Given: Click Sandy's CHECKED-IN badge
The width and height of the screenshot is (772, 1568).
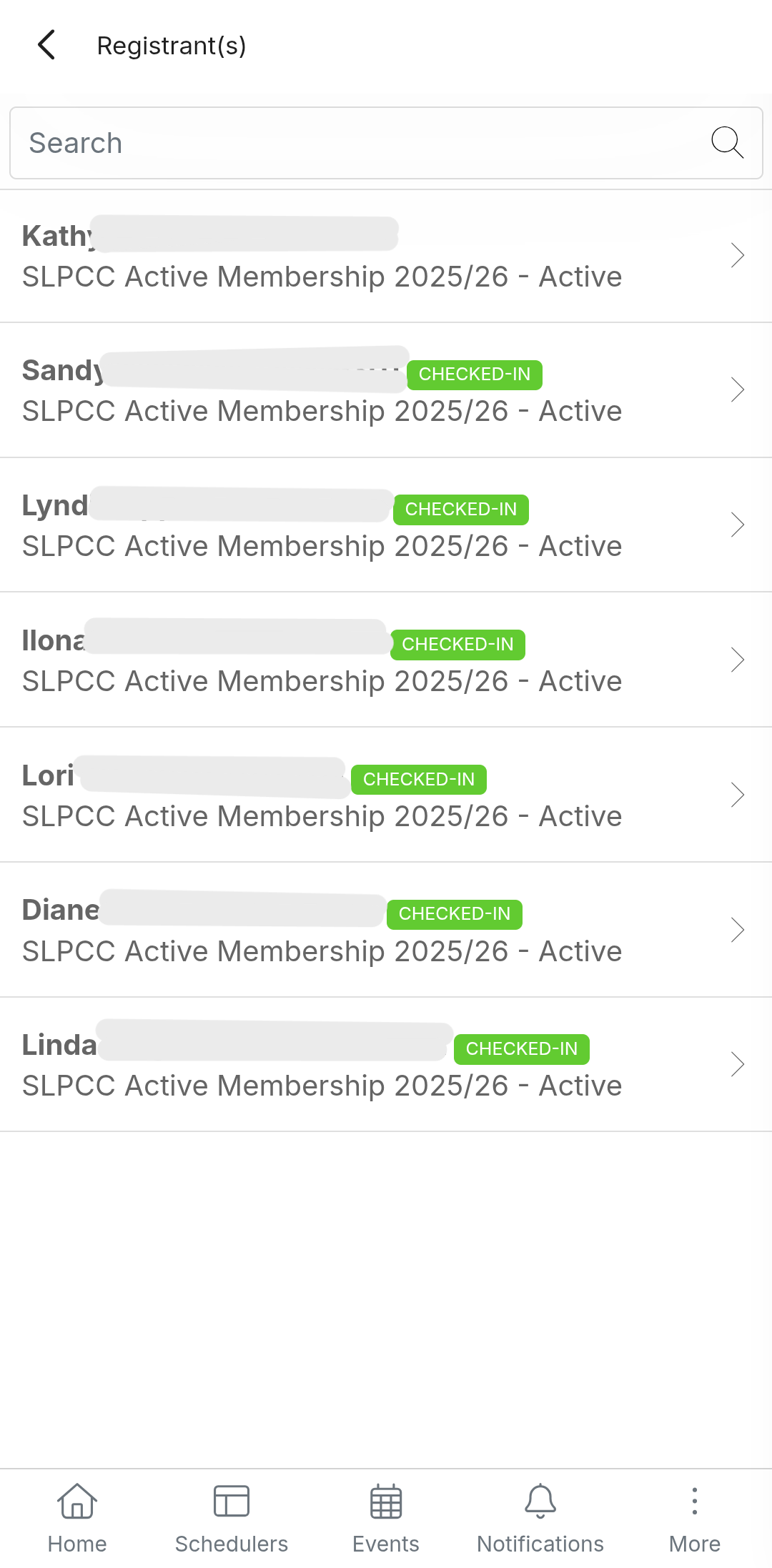Looking at the screenshot, I should point(475,374).
